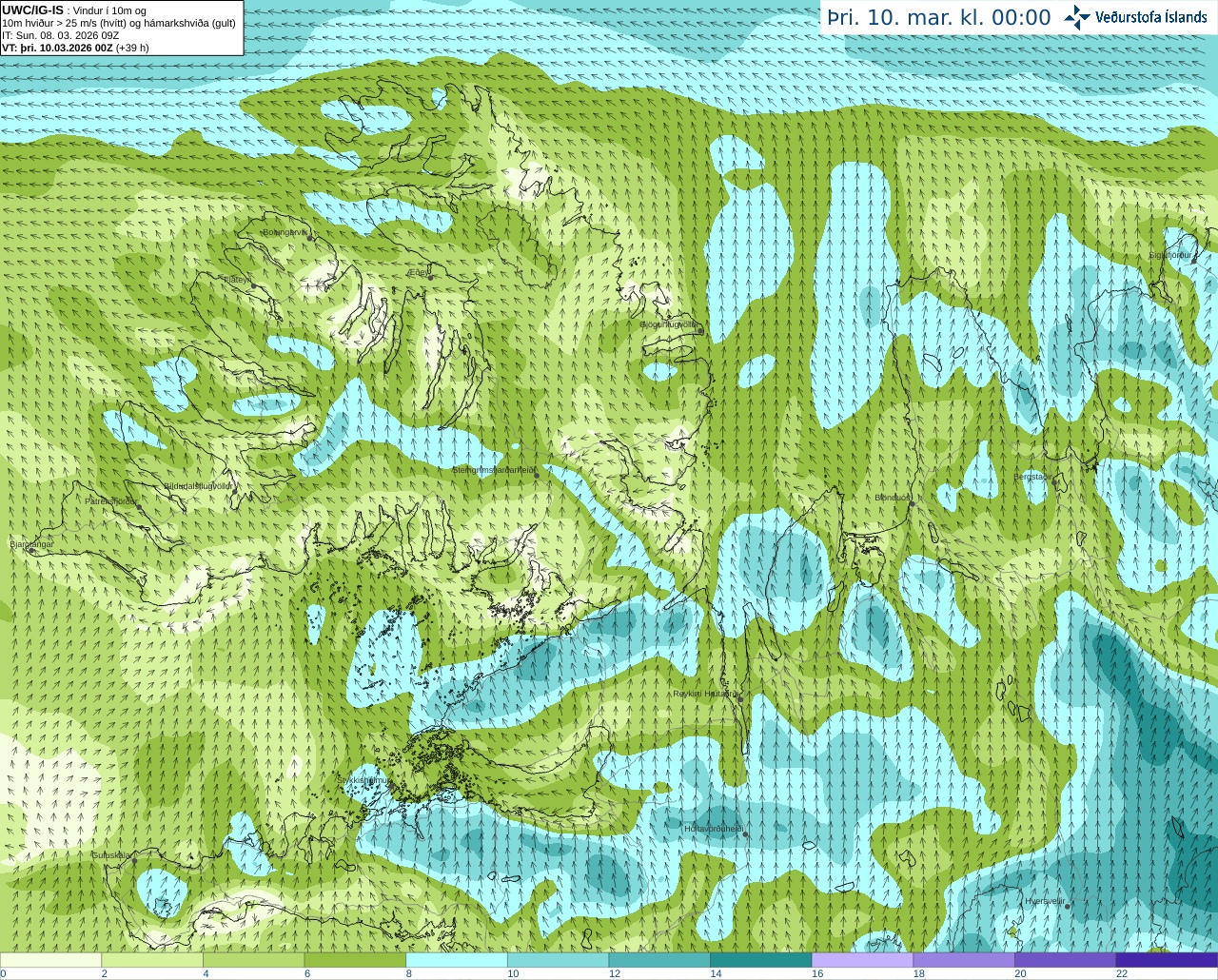Click the Patreksfjörður station label
The width and height of the screenshot is (1218, 980).
(x=110, y=500)
